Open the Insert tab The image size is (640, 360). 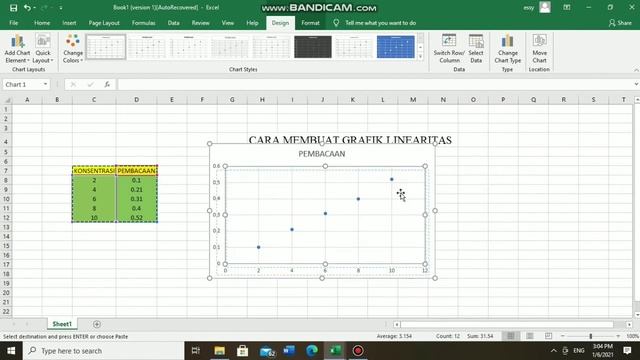69,23
